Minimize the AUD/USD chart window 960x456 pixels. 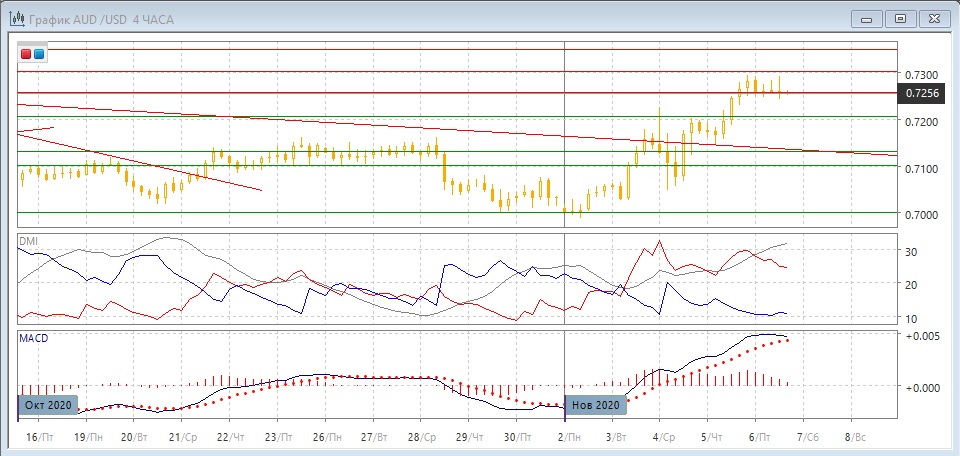pos(866,18)
